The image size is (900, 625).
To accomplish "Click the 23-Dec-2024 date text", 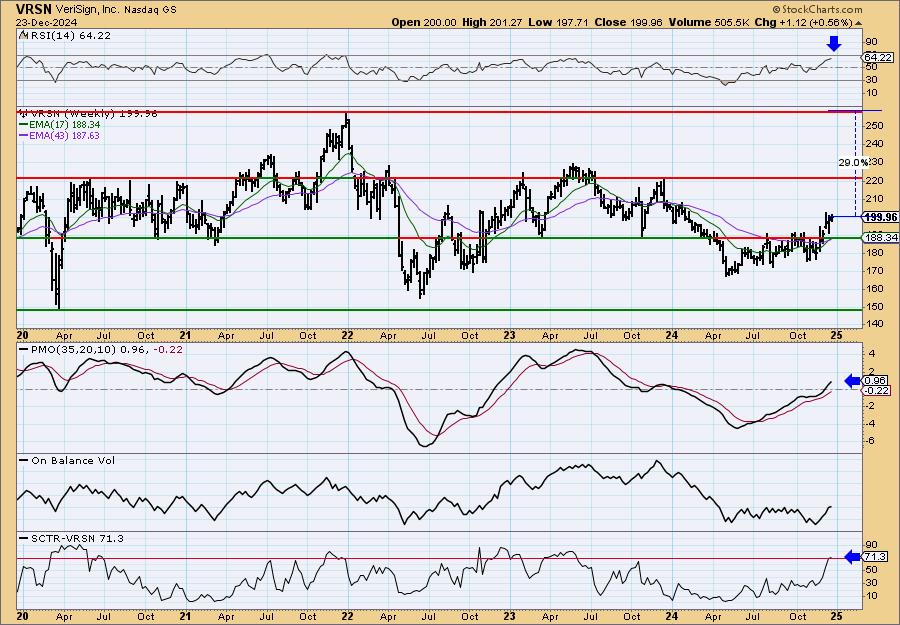I will click(x=45, y=22).
